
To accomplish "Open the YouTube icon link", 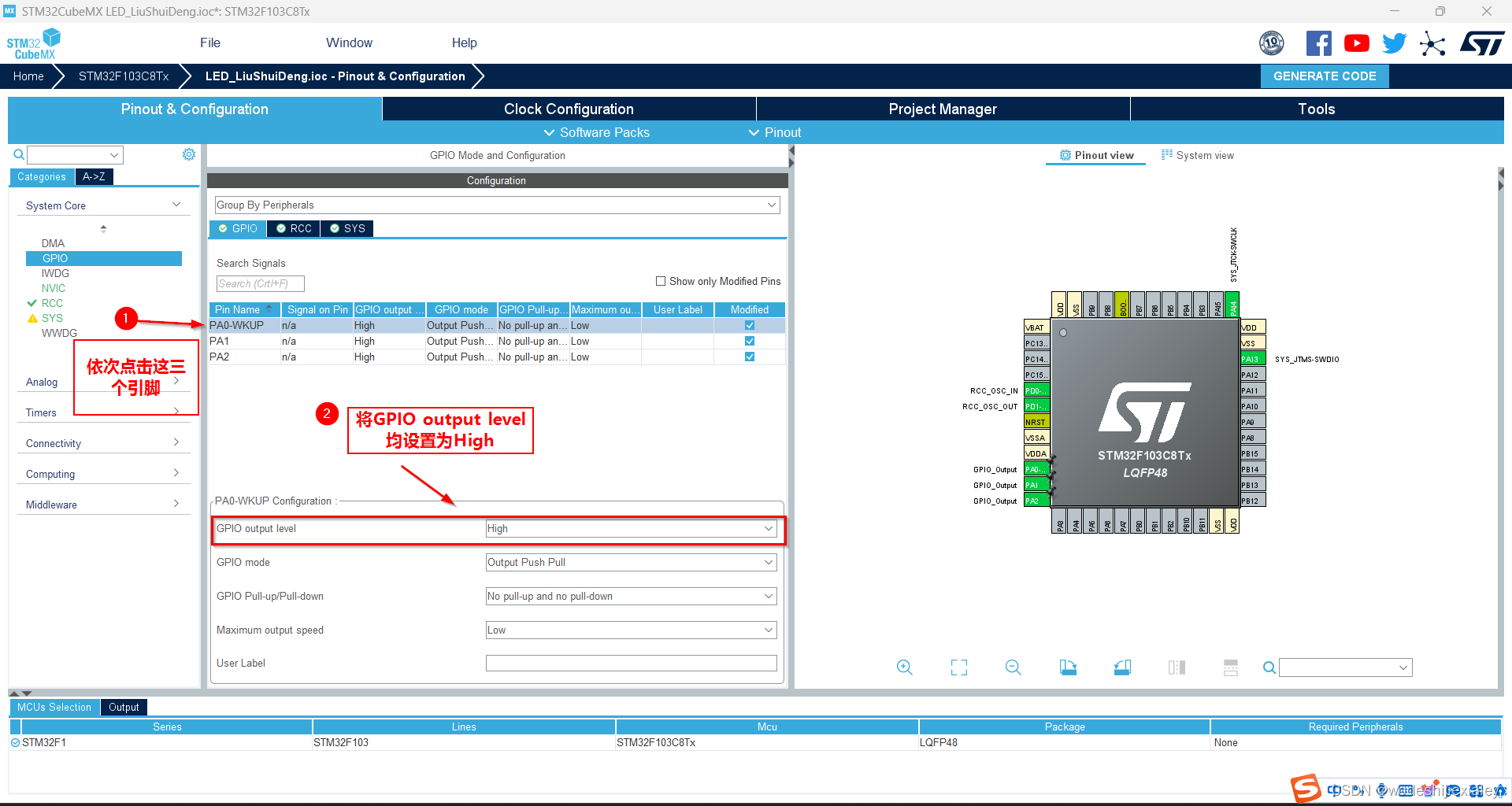I will click(1356, 43).
